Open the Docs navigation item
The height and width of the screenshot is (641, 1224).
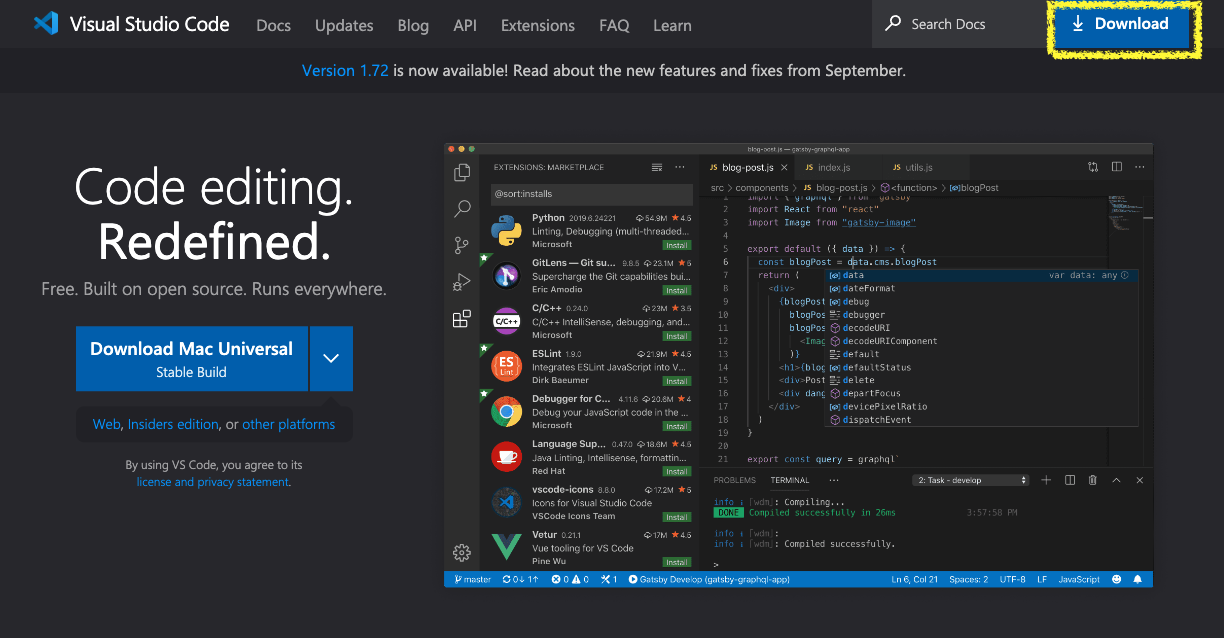(273, 25)
